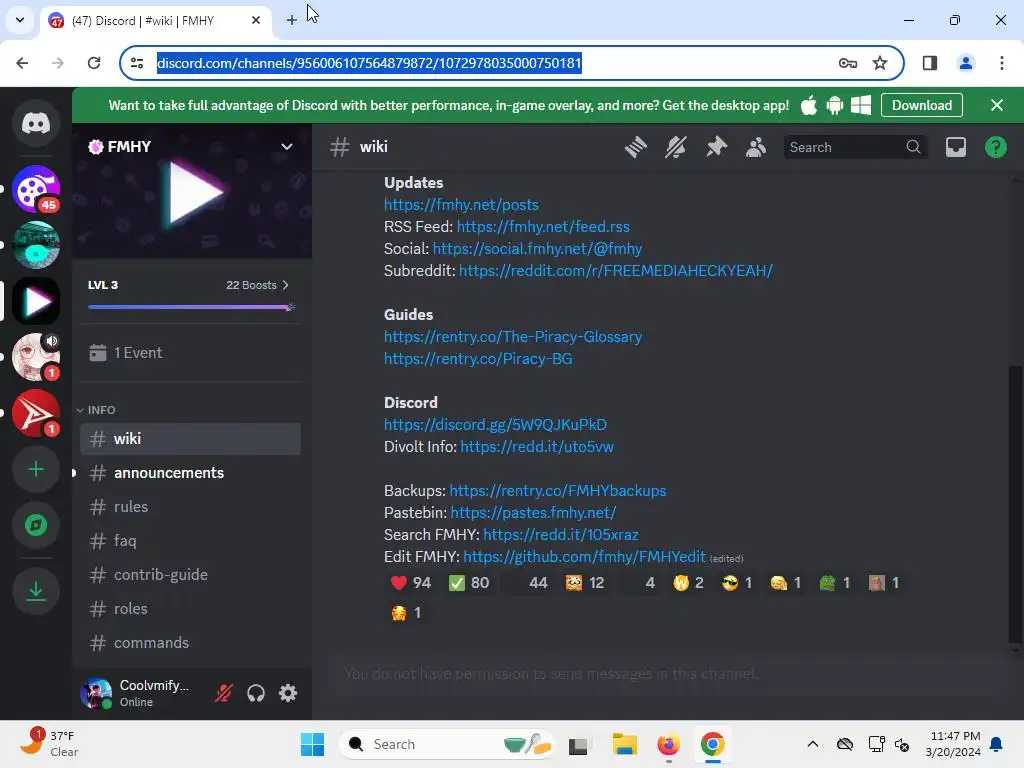This screenshot has width=1024, height=768.
Task: Select the wiki channel
Action: 191,439
